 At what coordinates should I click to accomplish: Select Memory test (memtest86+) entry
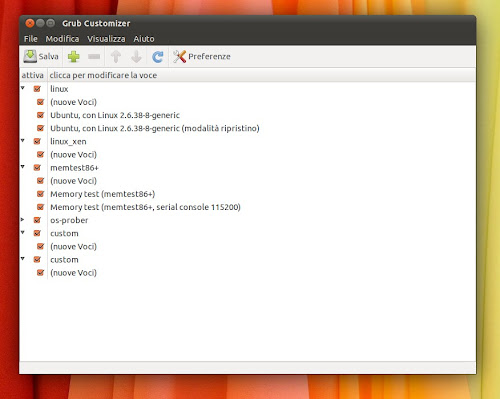pyautogui.click(x=103, y=194)
